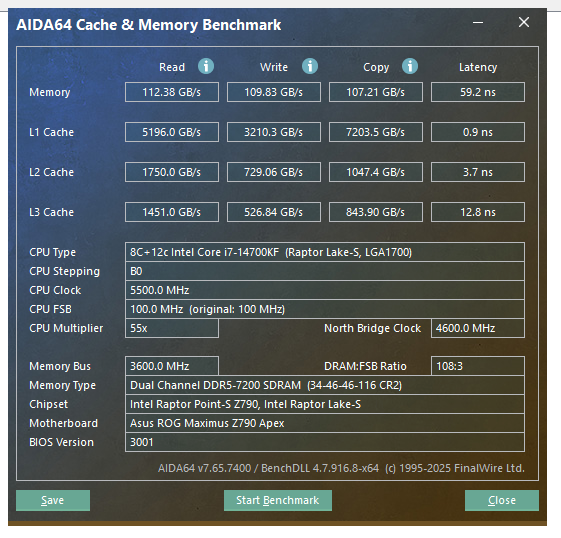The height and width of the screenshot is (538, 561).
Task: Click the L3 Cache read value 1451.0 GB/s
Action: (x=172, y=212)
